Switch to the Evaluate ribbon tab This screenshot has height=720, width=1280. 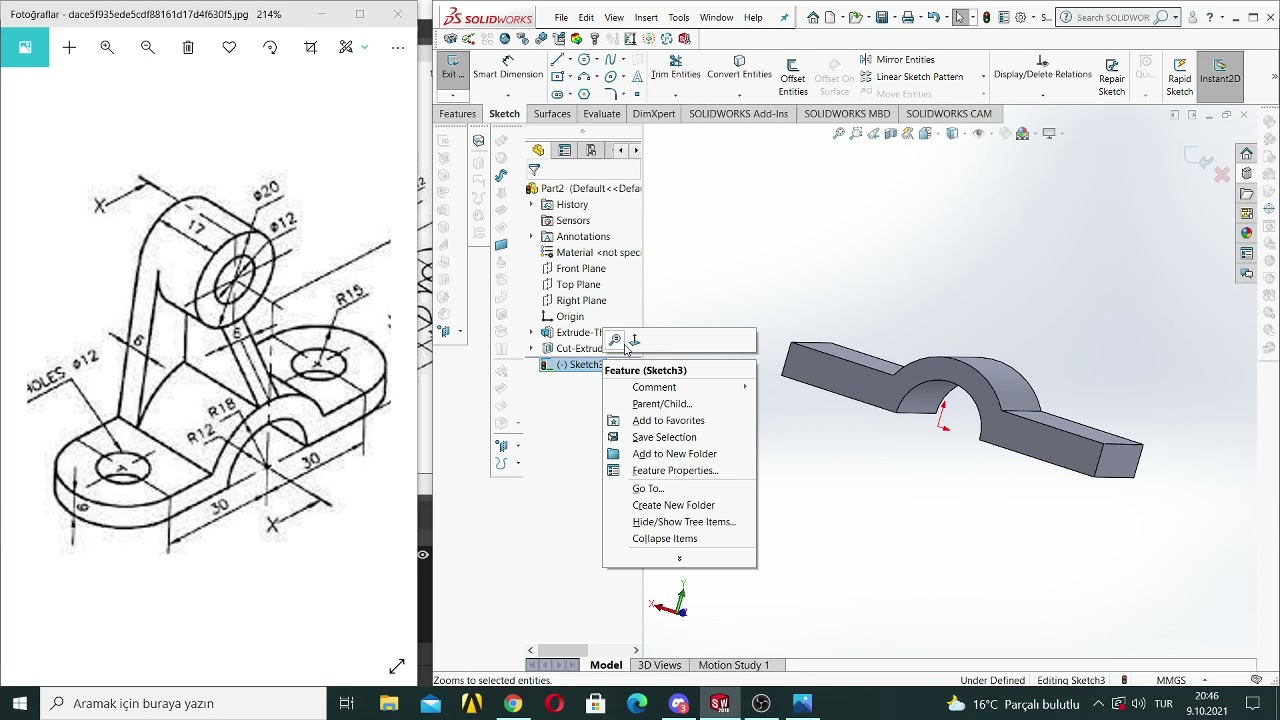click(601, 114)
